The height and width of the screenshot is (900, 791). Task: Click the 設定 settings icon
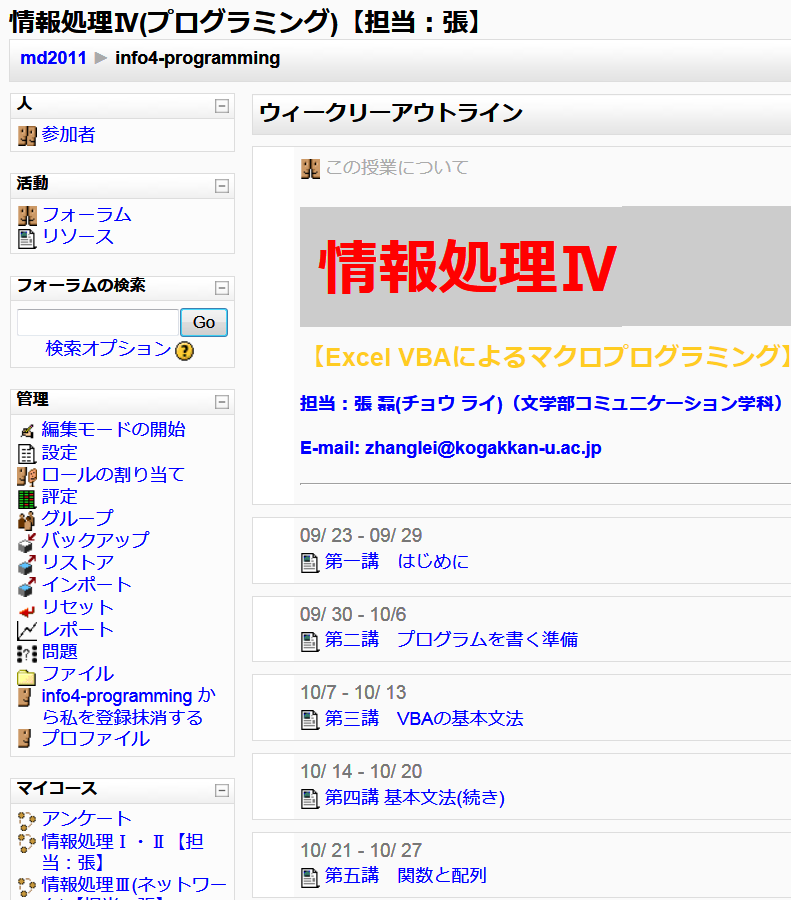[x=26, y=454]
